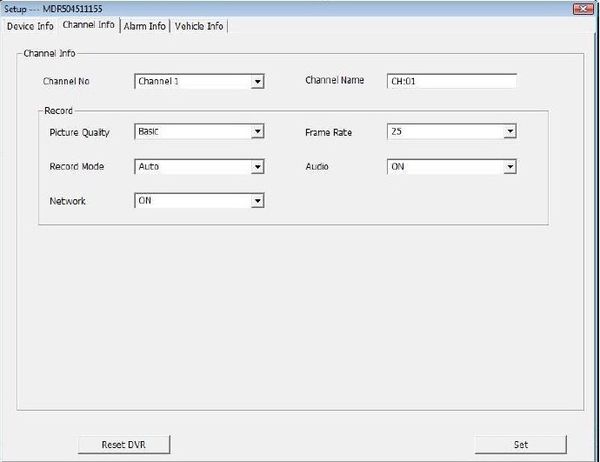
Task: Click the Frame Rate label text
Action: pyautogui.click(x=328, y=132)
